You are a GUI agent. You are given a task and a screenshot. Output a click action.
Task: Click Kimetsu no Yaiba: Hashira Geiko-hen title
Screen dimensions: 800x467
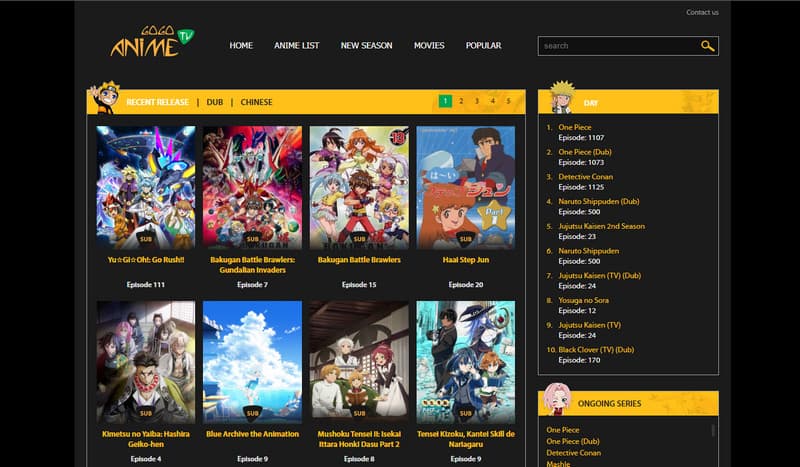[x=146, y=439]
